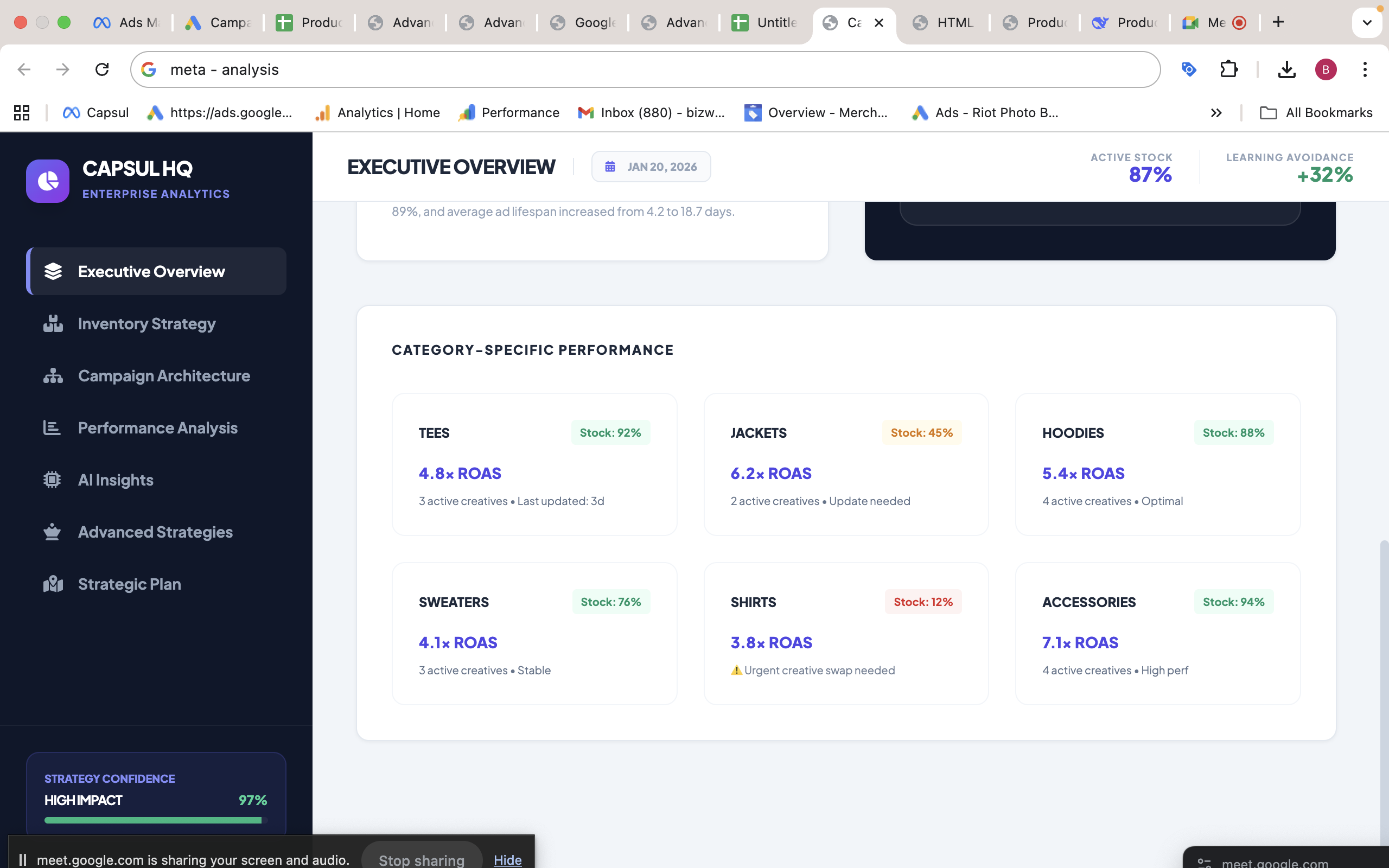Open the tab search dropdown arrow
The image size is (1389, 868).
click(x=1367, y=22)
